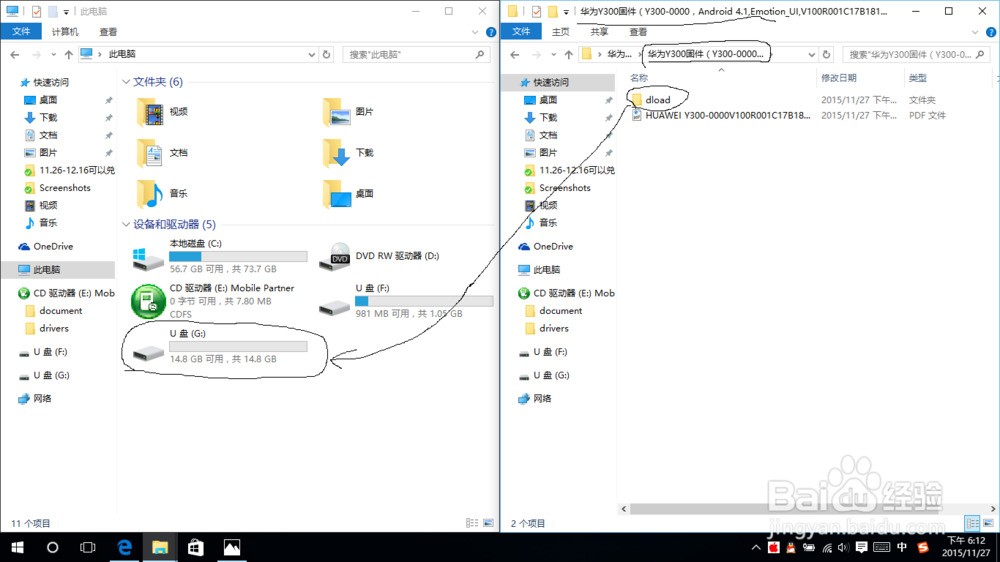
Task: Click horizontal scrollbar in right window
Action: pos(808,508)
